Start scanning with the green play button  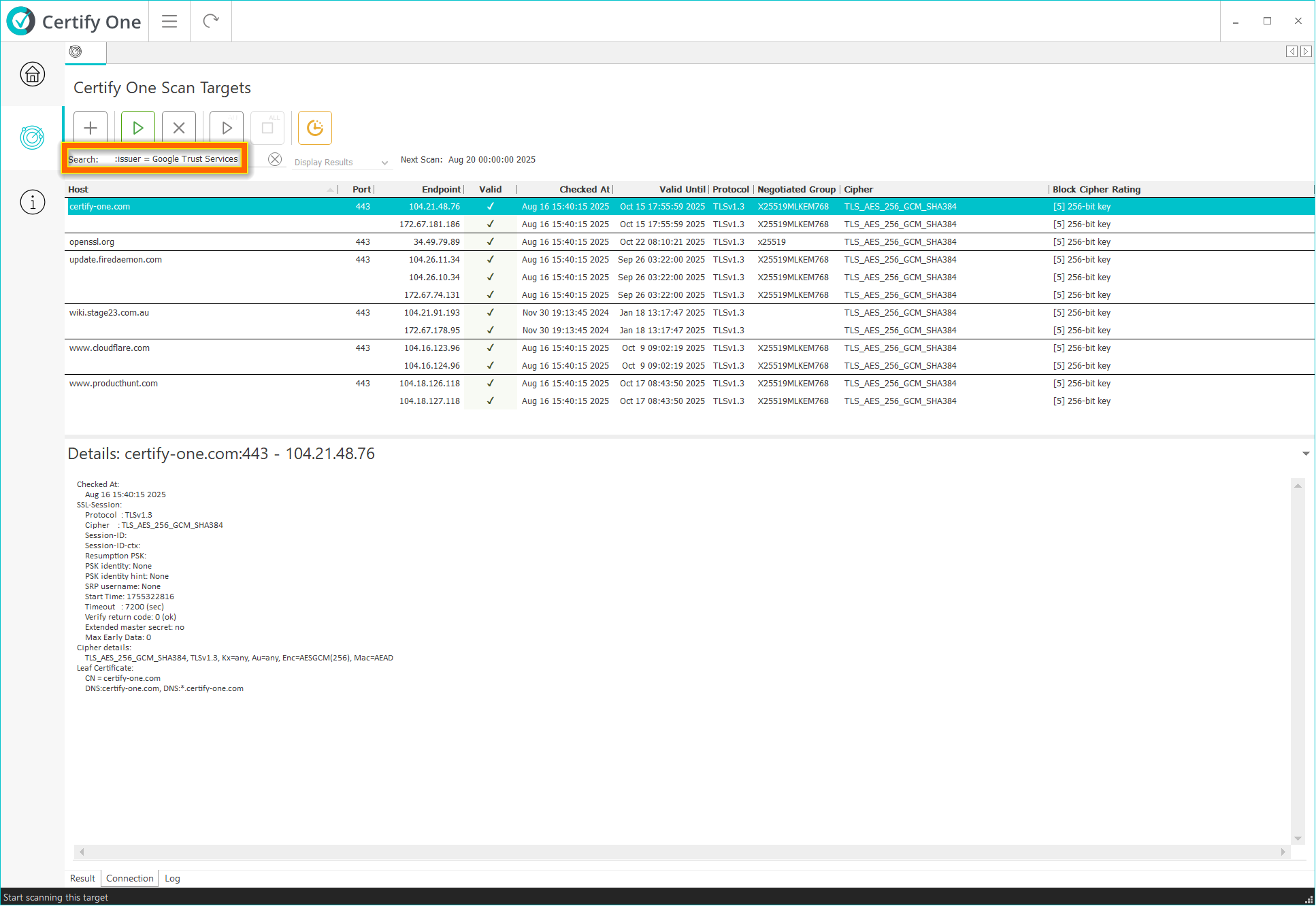click(x=137, y=128)
